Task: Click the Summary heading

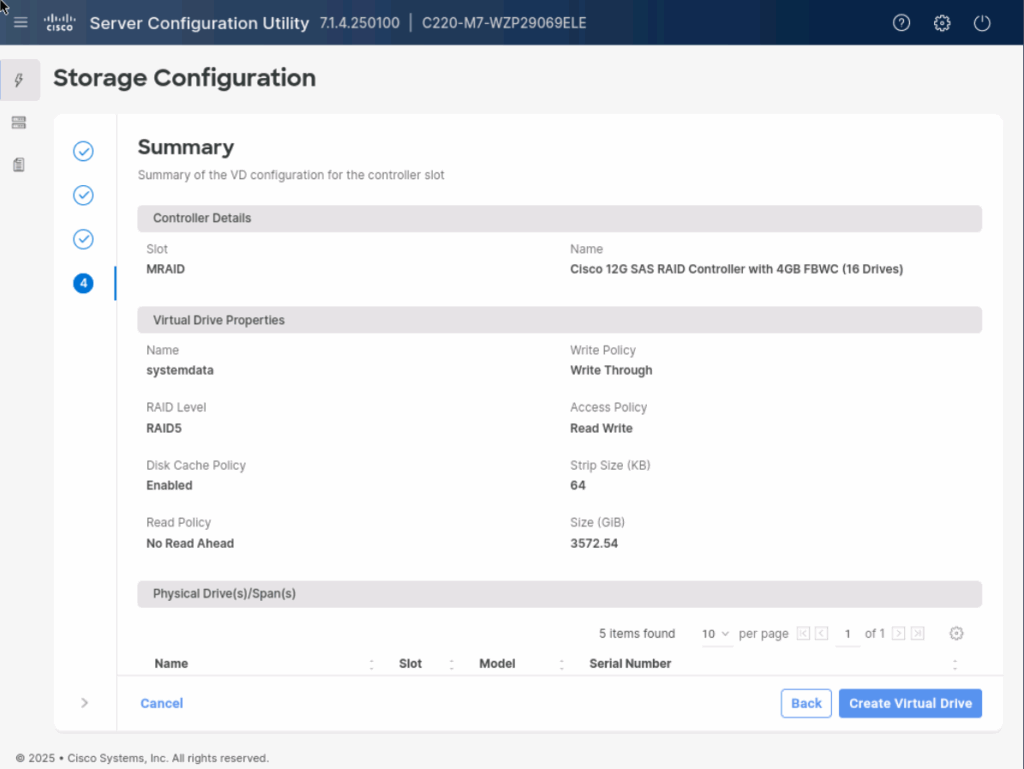Action: pyautogui.click(x=185, y=147)
